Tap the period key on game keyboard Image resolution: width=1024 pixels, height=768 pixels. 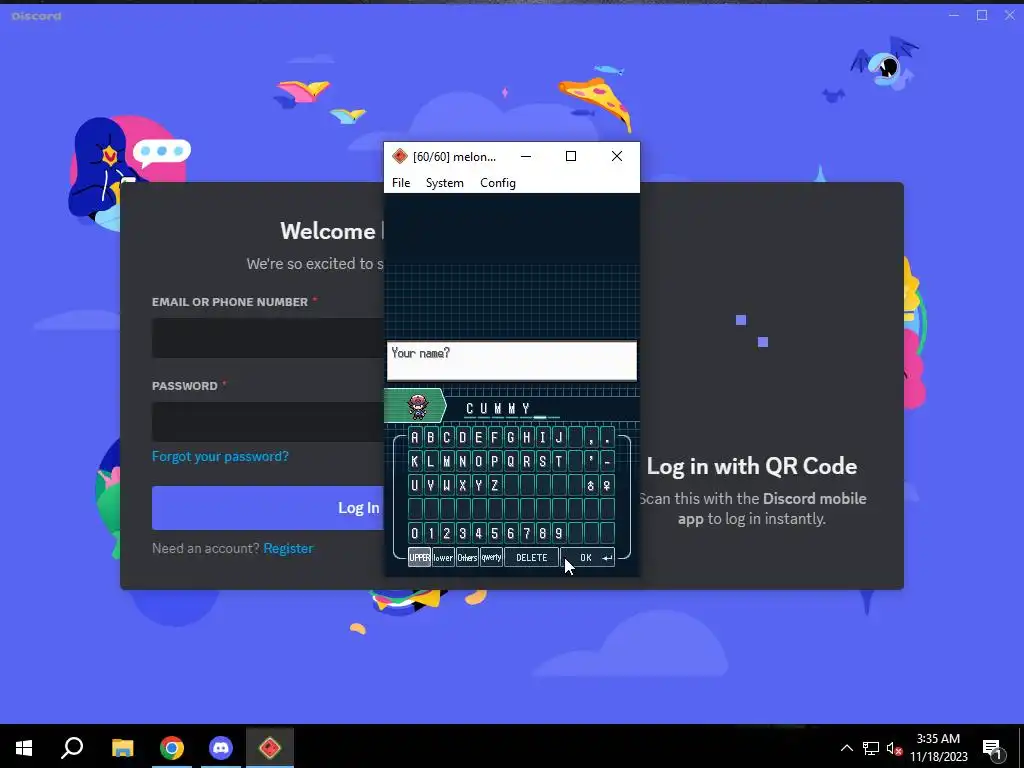(607, 437)
